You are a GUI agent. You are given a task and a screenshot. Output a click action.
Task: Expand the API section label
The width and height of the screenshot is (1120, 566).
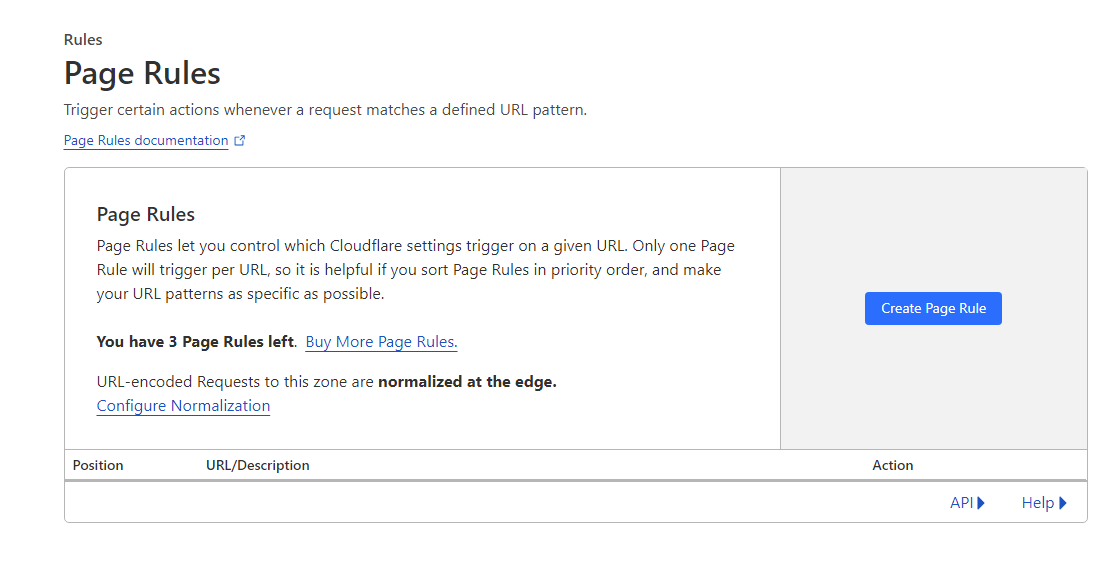point(961,503)
